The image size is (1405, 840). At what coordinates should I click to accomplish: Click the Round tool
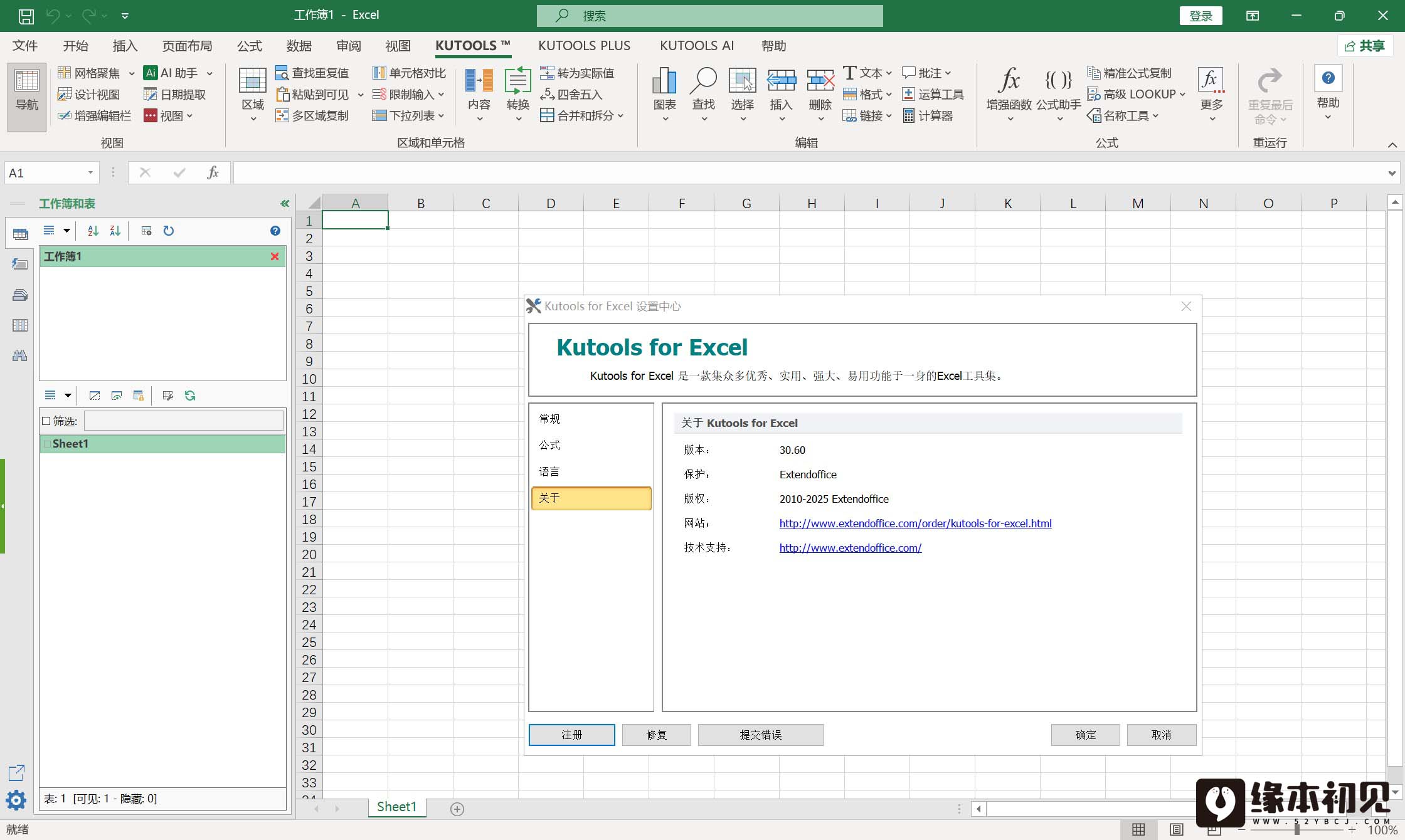(x=571, y=94)
